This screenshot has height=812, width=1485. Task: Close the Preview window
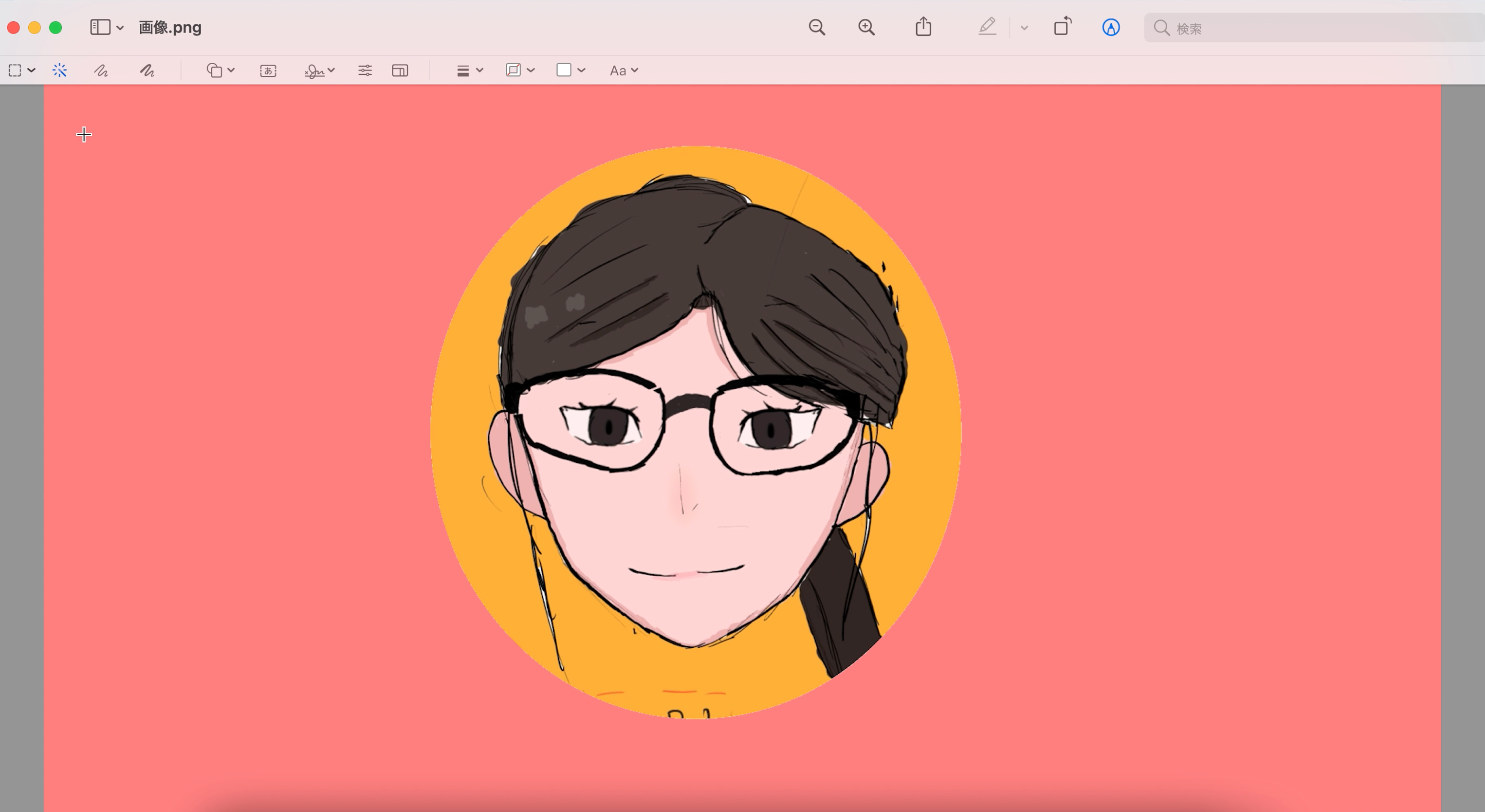[x=13, y=28]
